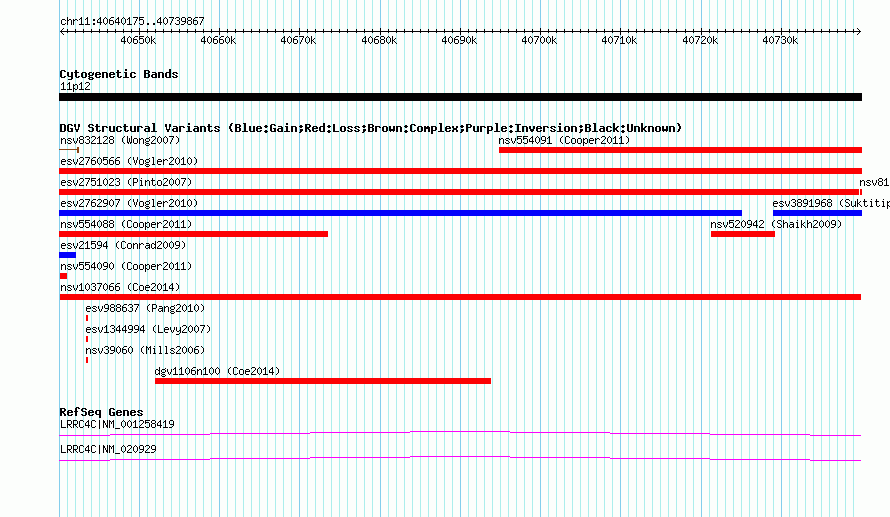890x517 pixels.
Task: Click the 40730k ruler position label
Action: click(x=780, y=40)
